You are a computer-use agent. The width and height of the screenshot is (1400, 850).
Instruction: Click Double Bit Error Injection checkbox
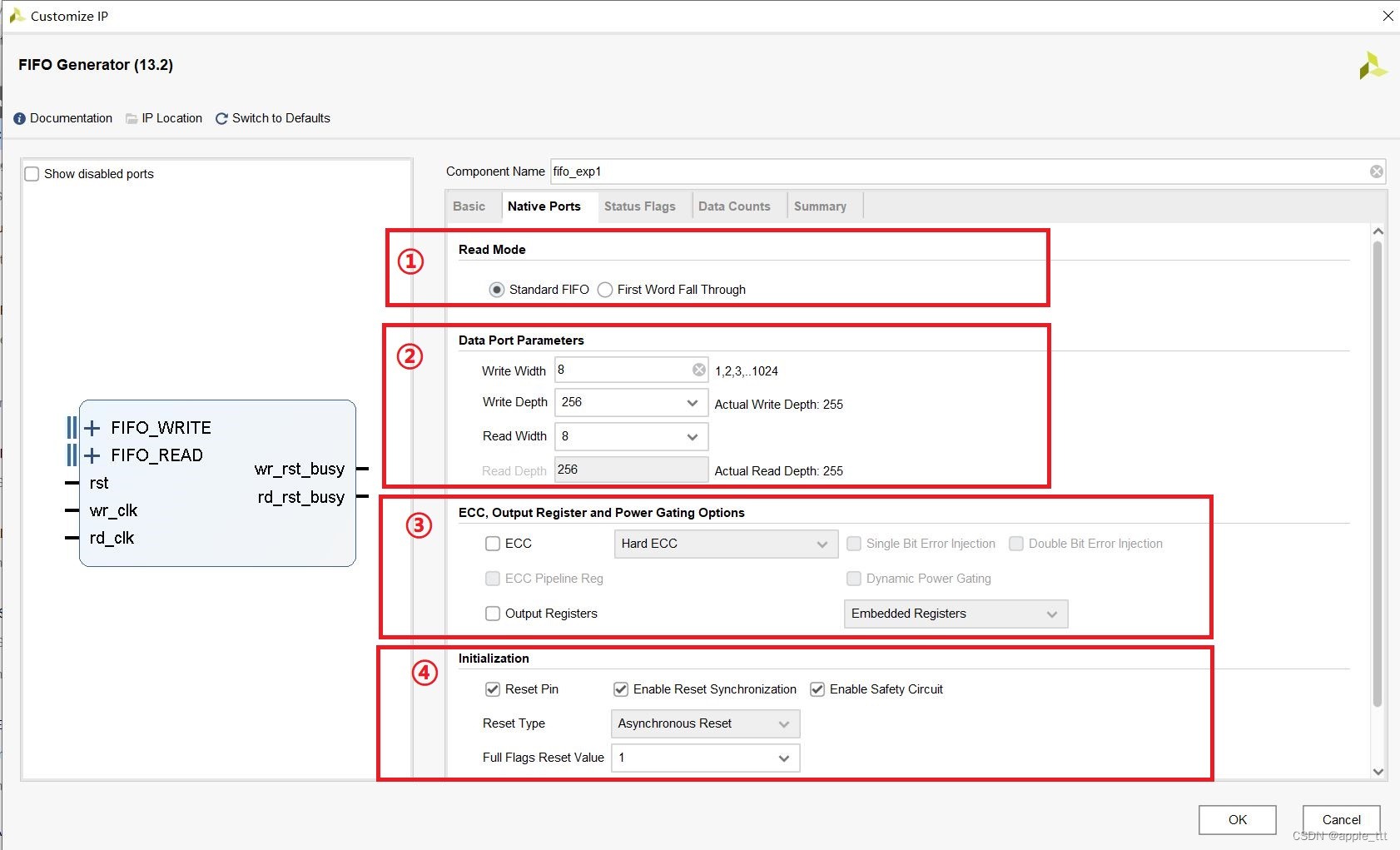1016,544
